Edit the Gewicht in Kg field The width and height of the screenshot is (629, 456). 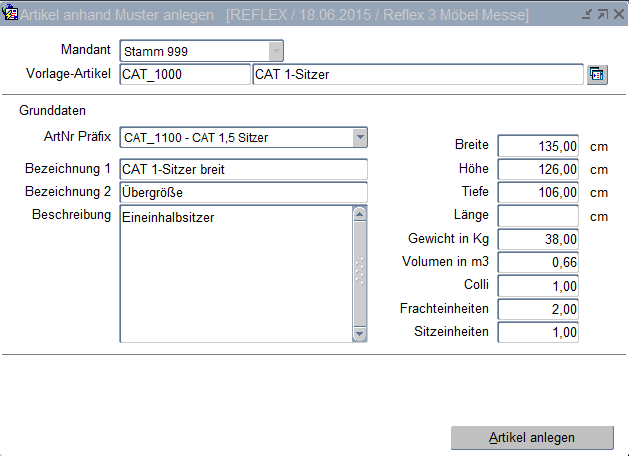538,239
